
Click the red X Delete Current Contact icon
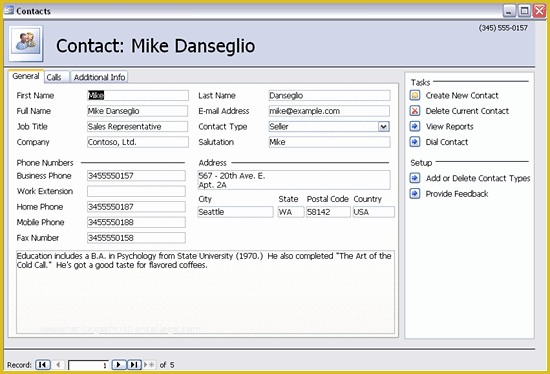[415, 111]
